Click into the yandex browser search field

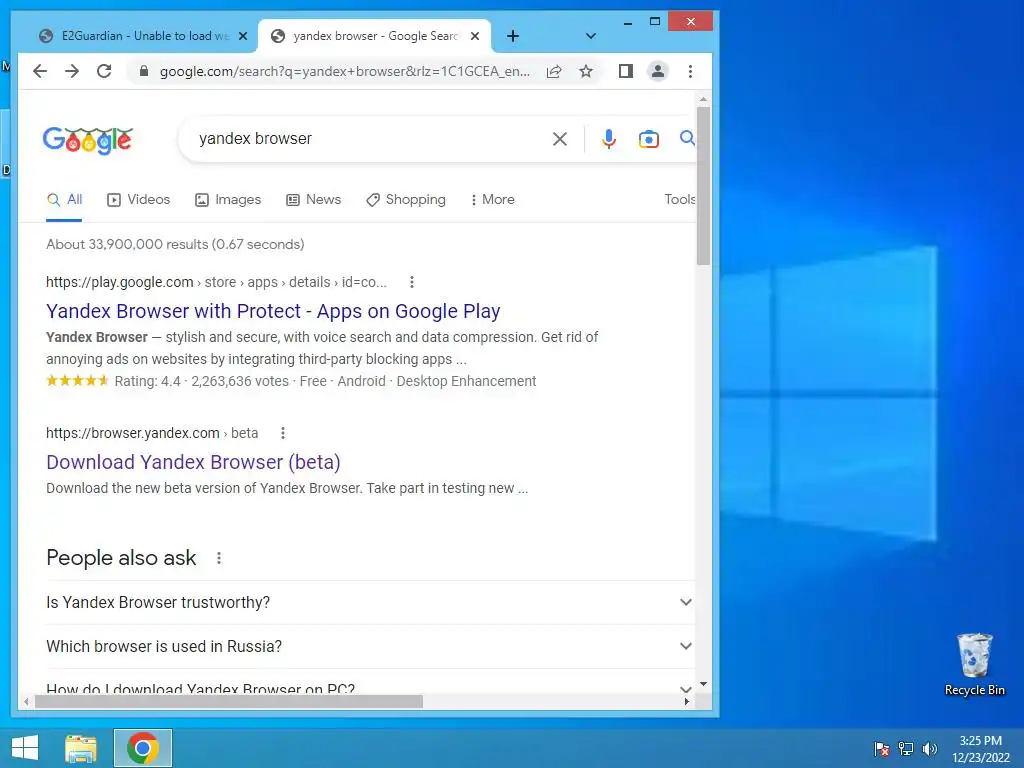coord(372,138)
